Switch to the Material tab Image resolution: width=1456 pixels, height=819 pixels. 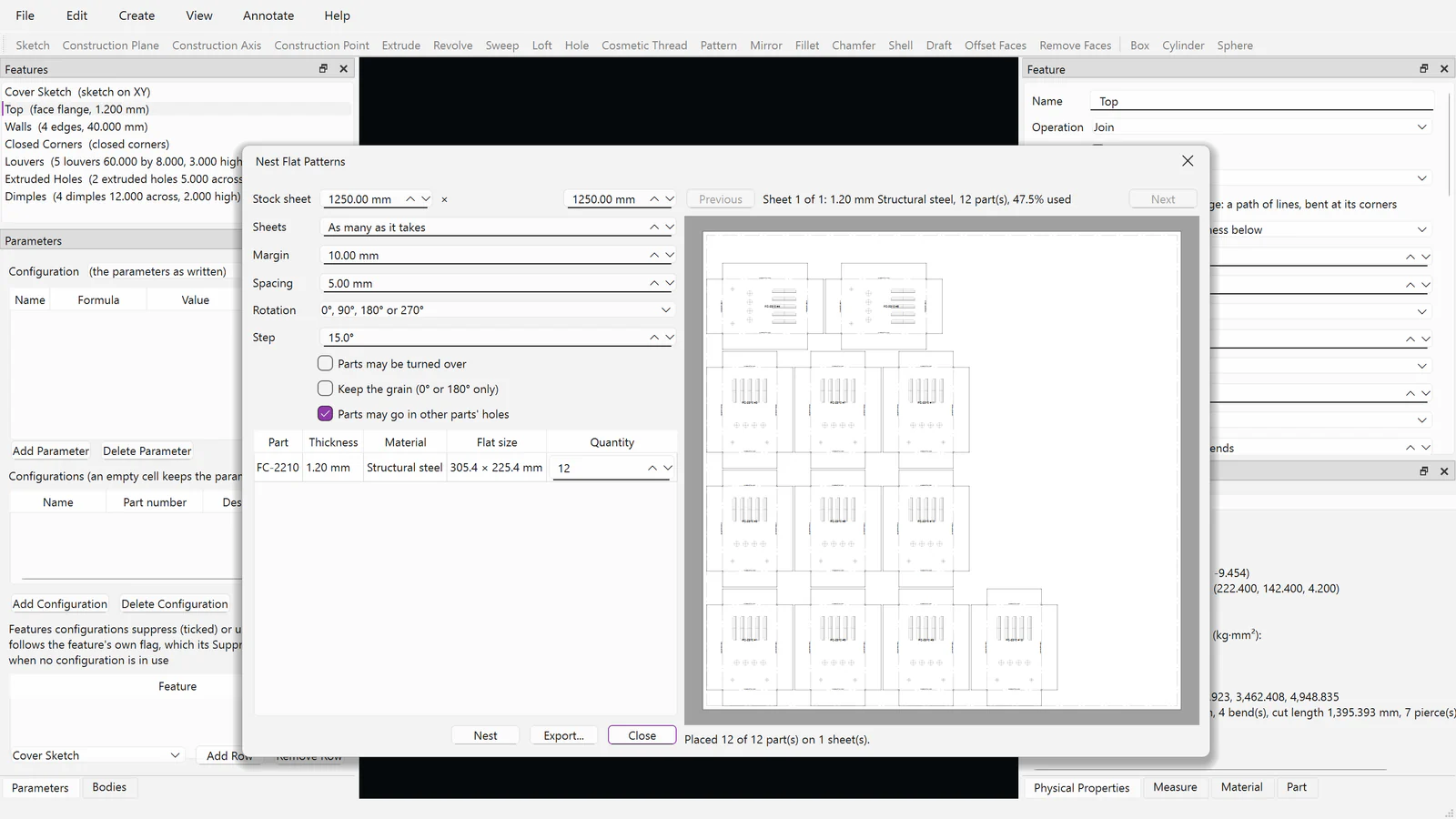coord(1242,787)
